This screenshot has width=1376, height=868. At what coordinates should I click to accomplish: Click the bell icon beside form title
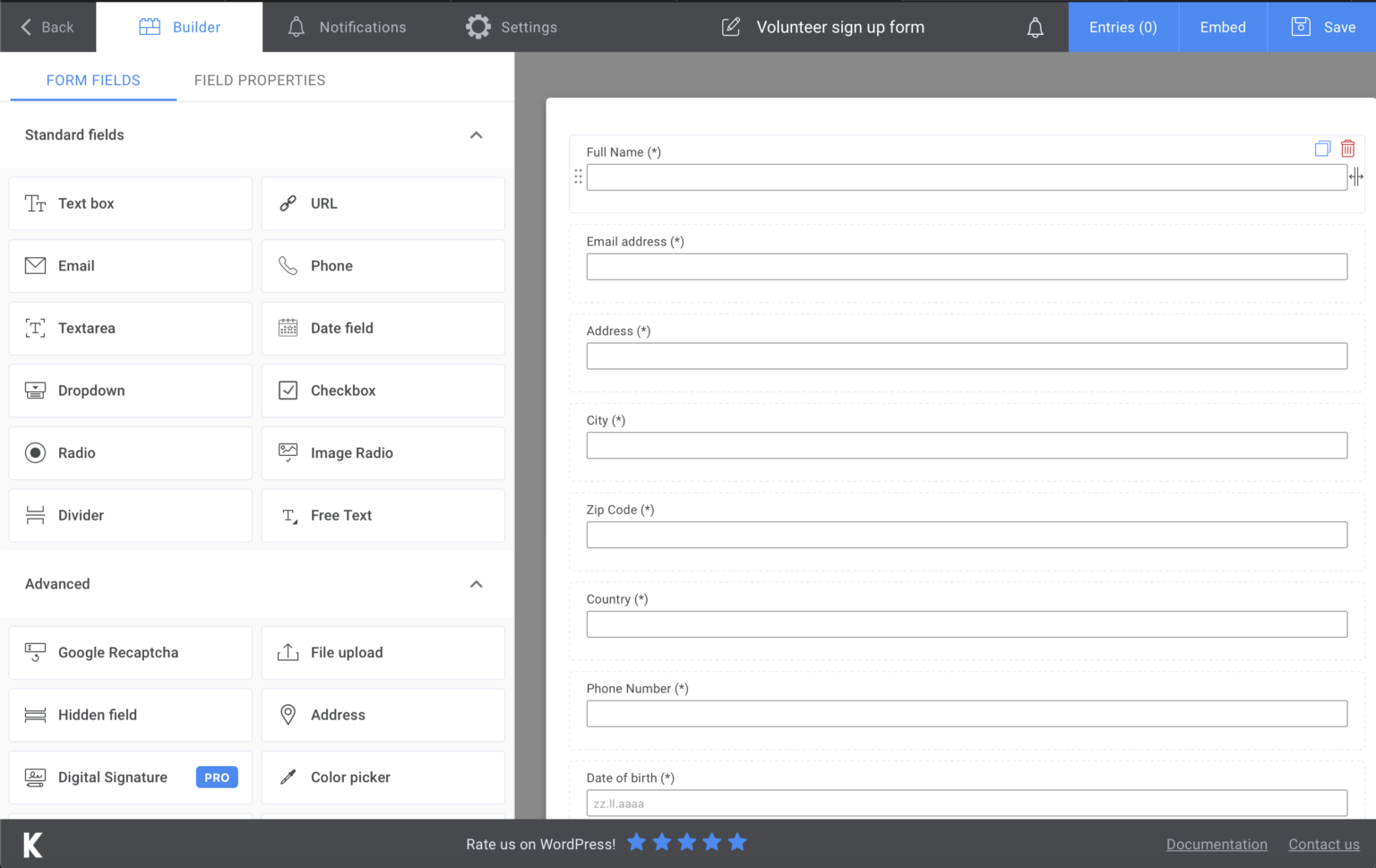[1035, 28]
